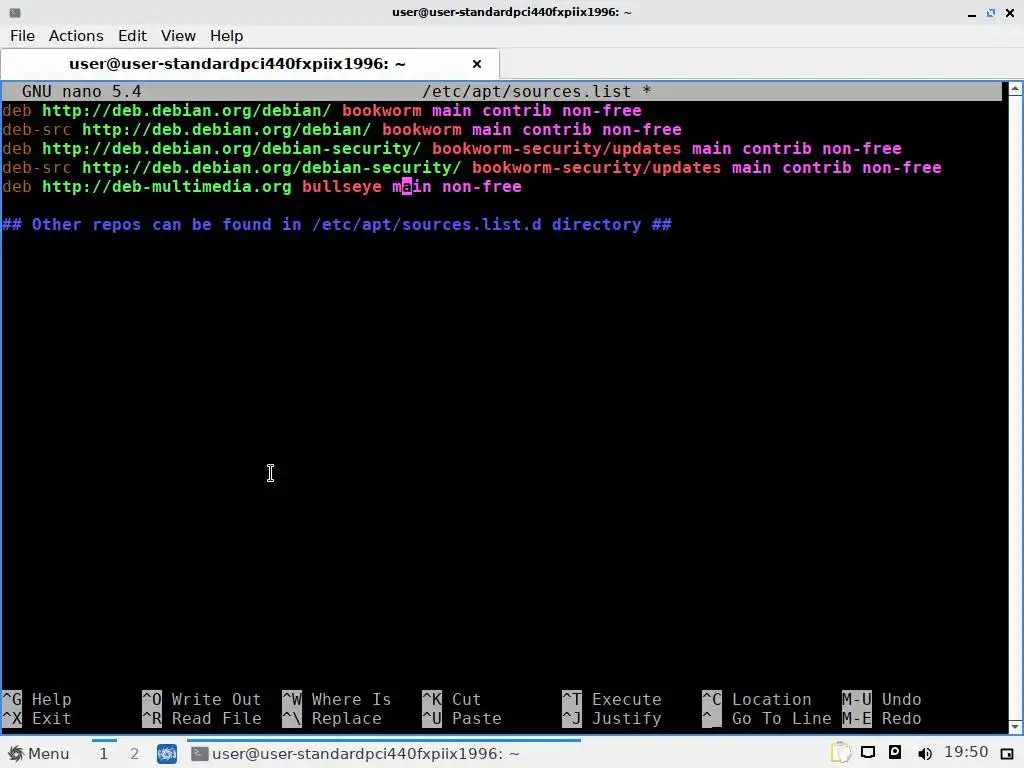Click 'bookworm-security/updates' on the deb-src line
Image resolution: width=1024 pixels, height=768 pixels.
[596, 168]
